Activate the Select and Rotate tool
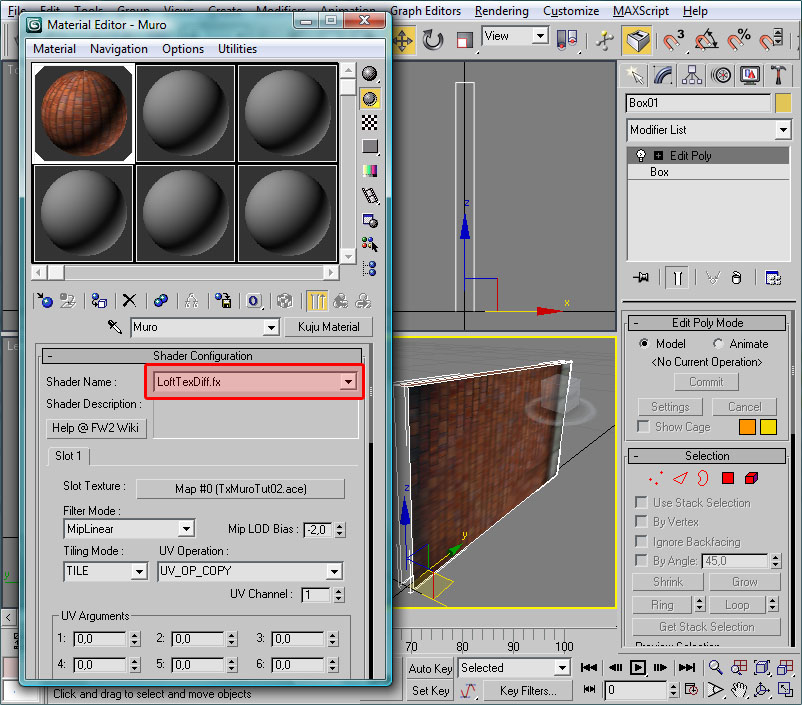 [433, 40]
